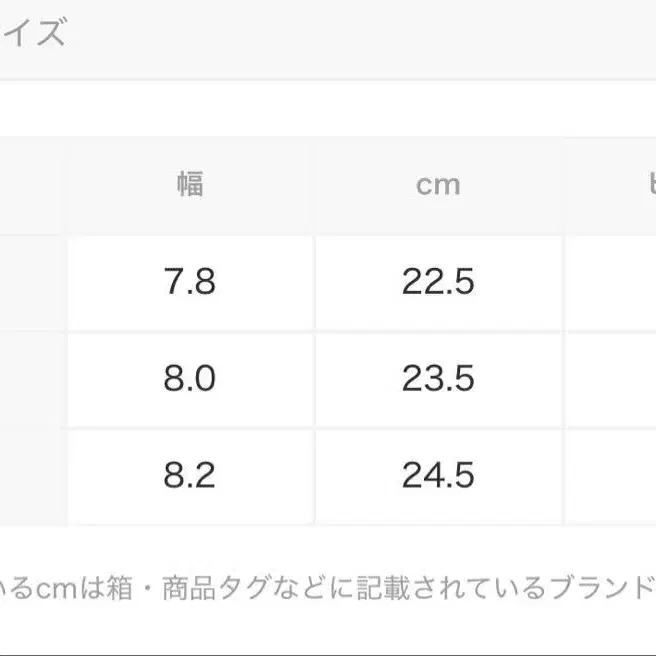Click the leftmost cell in the 8.0 row

click(32, 378)
